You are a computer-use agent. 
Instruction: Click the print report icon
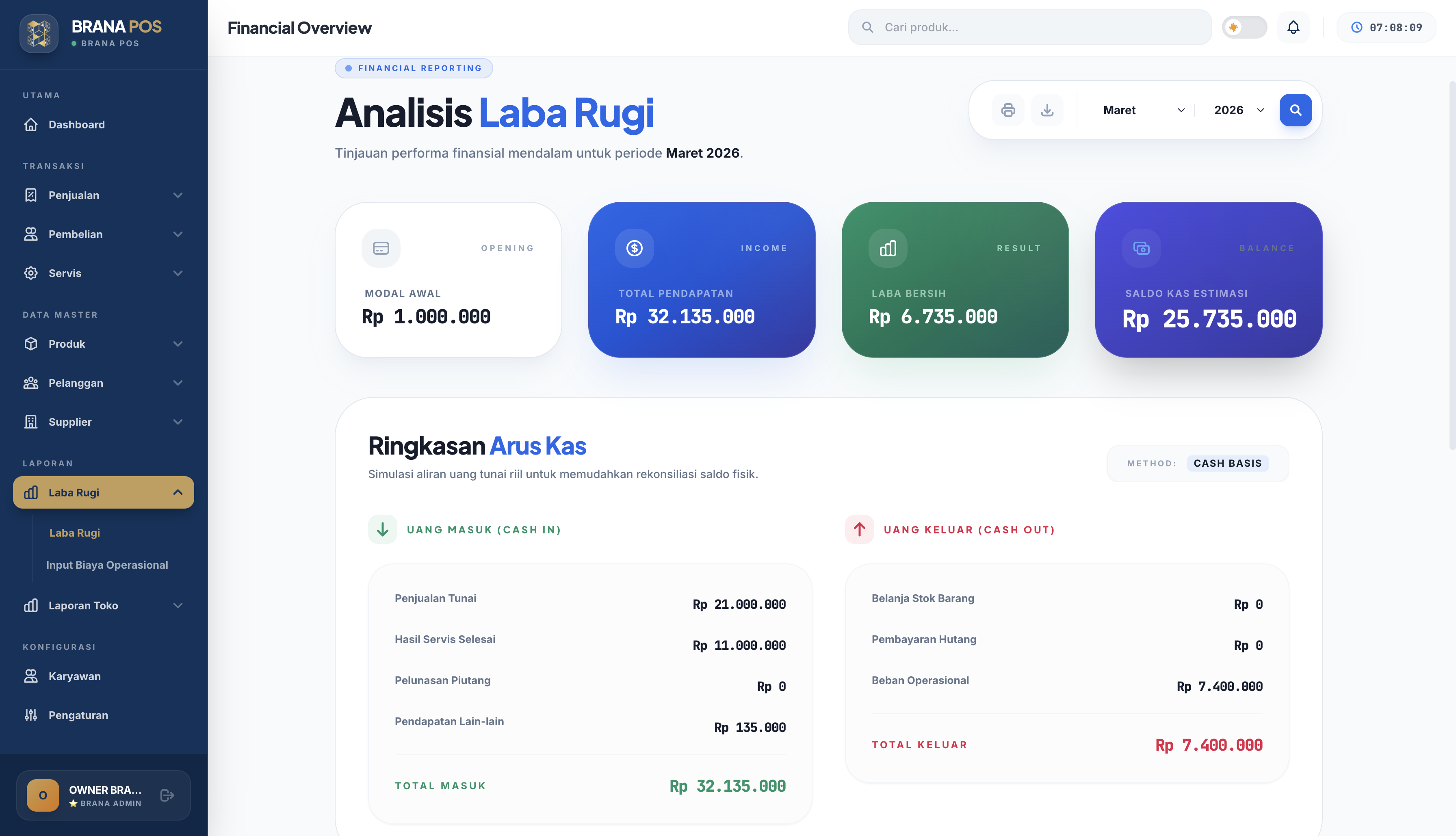click(x=1008, y=110)
